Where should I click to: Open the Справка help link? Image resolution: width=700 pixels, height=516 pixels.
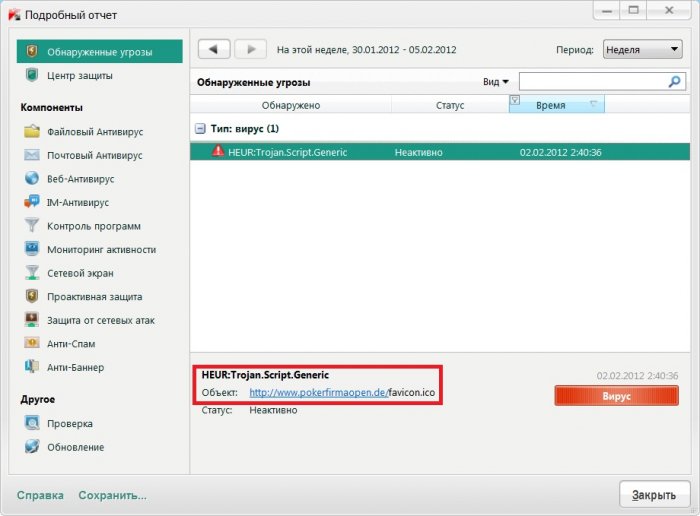point(40,495)
